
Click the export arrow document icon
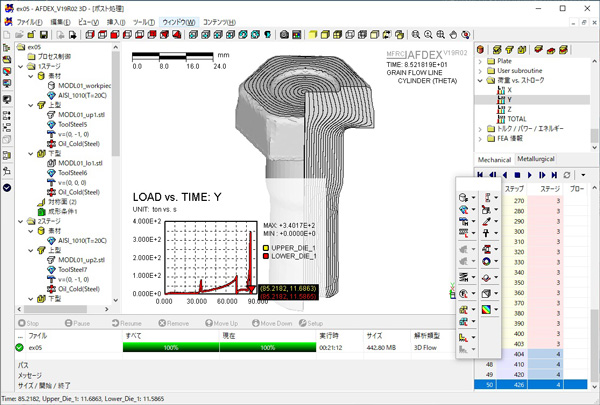(72, 35)
